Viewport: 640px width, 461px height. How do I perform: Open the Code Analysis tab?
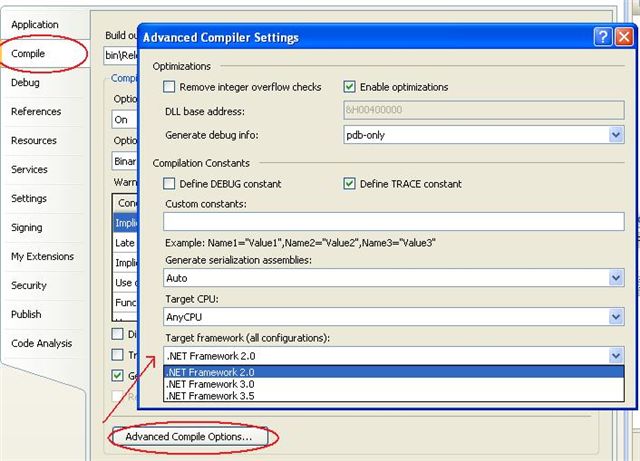42,343
